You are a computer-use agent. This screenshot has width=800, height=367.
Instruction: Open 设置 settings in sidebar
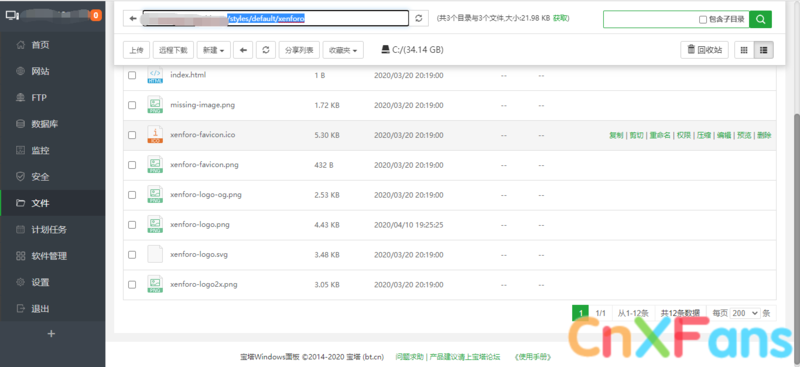tap(40, 282)
